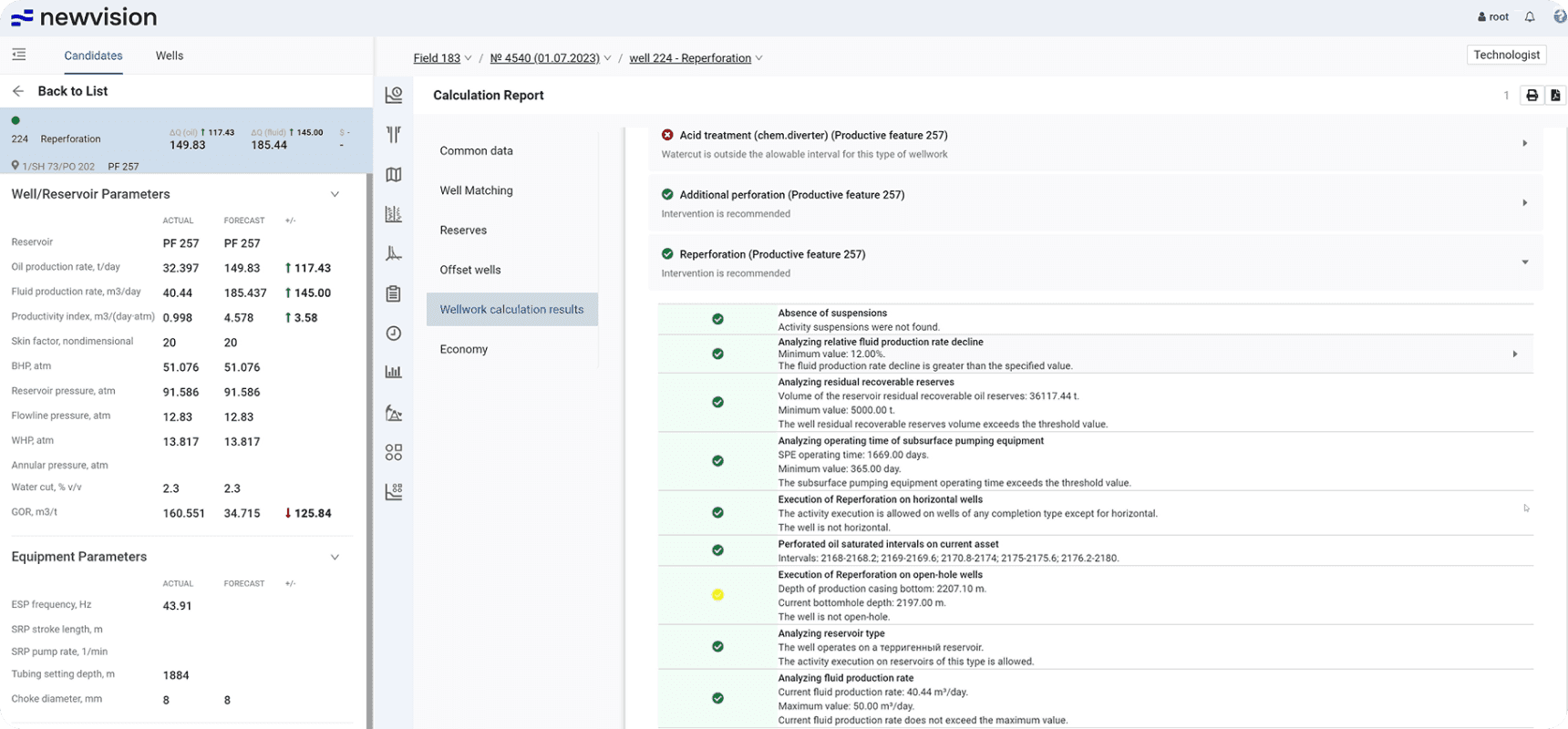Select Economy in the report menu
The width and height of the screenshot is (1568, 729).
(x=463, y=349)
